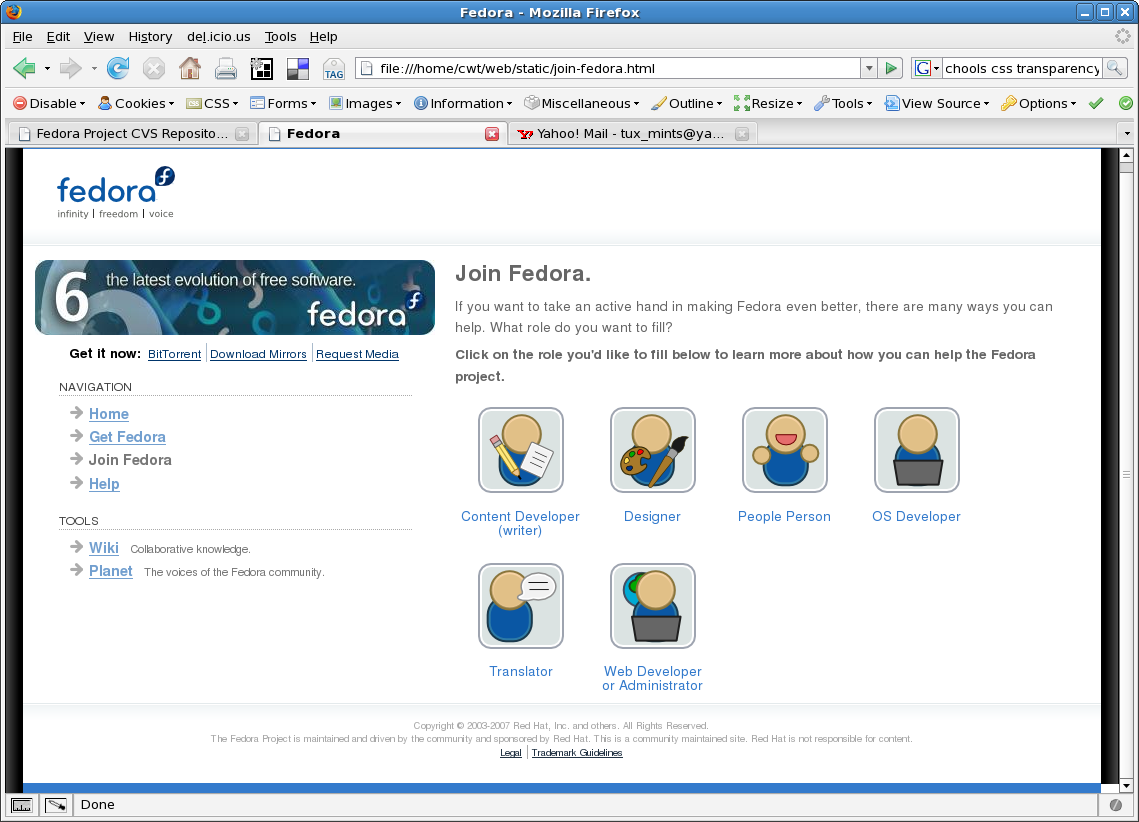Click the Legal footer link

[x=511, y=752]
